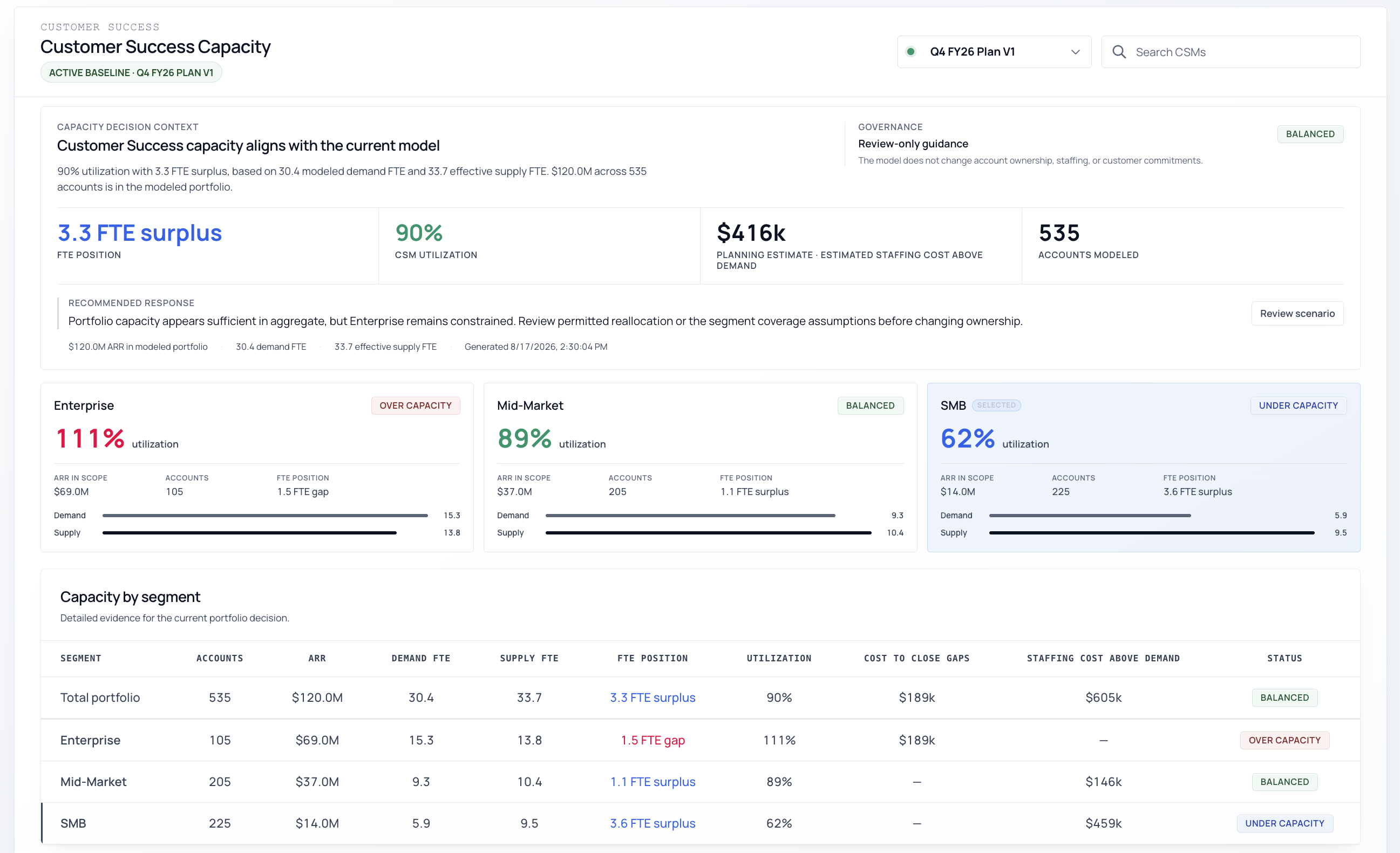Click the Demand FTE column header

421,658
